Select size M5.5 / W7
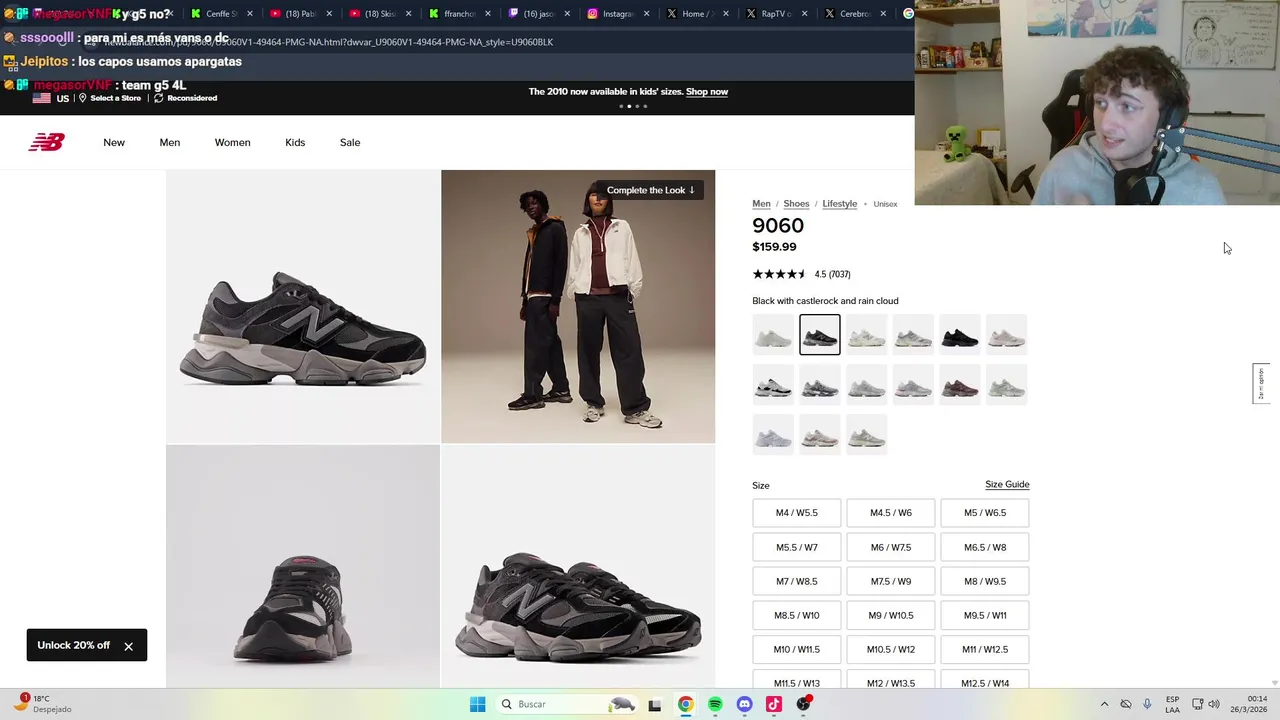Image resolution: width=1280 pixels, height=720 pixels. click(797, 547)
